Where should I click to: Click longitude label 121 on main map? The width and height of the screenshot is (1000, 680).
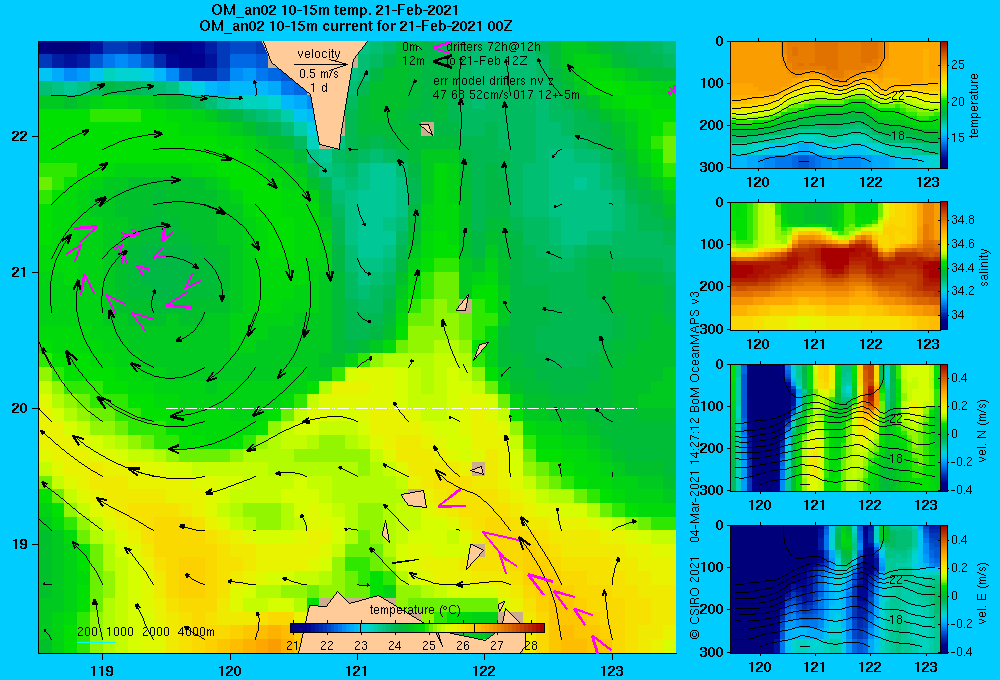[x=357, y=671]
